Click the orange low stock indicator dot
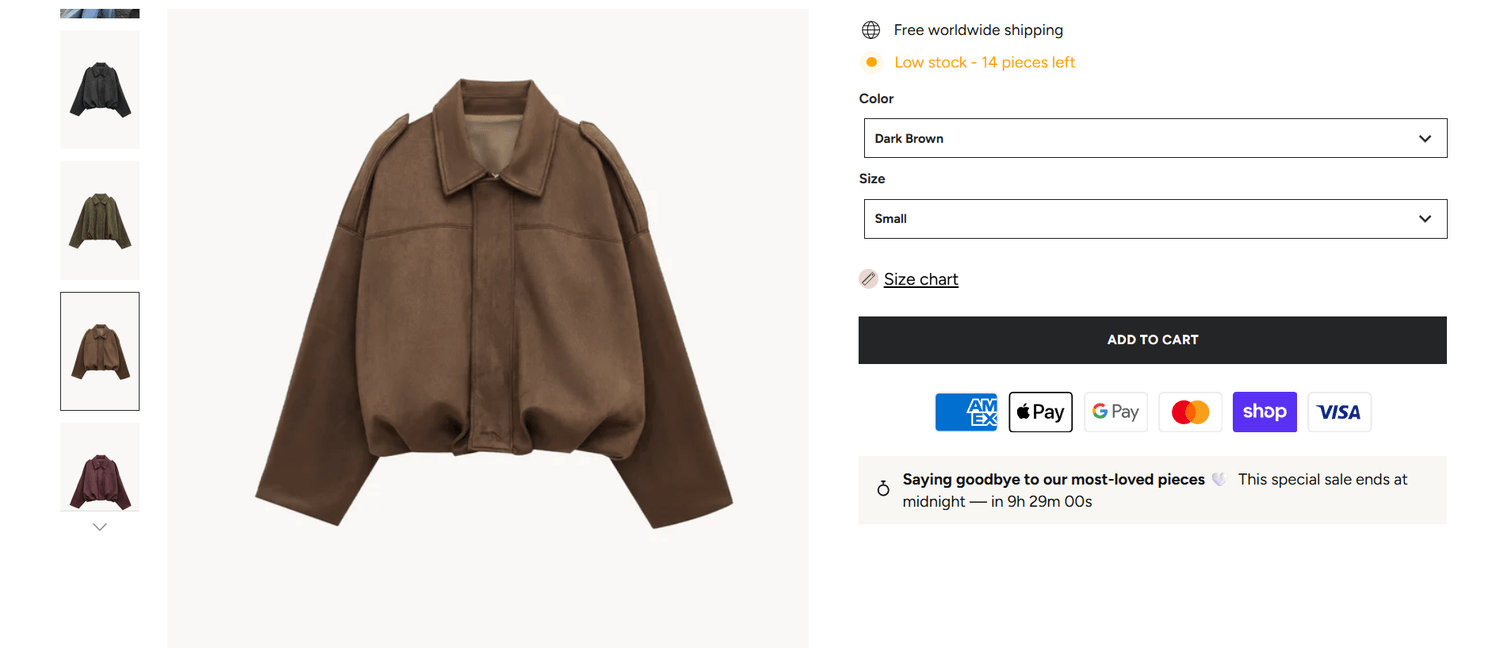Screen dimensions: 1500x648 pyautogui.click(x=872, y=62)
